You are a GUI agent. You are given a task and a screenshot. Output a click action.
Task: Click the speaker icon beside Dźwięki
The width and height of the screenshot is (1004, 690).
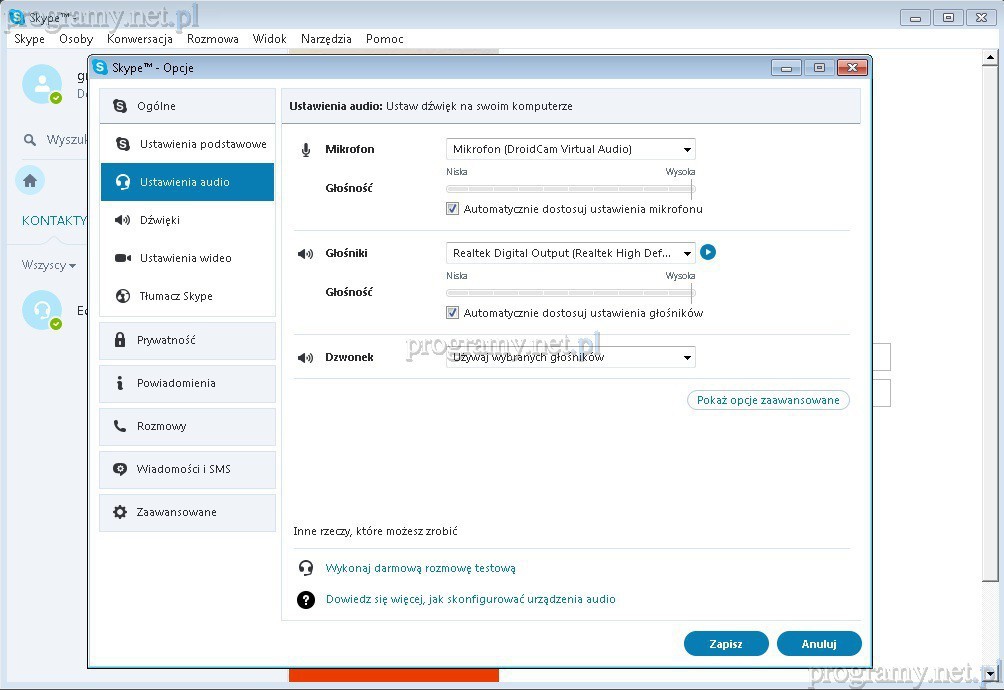[123, 220]
